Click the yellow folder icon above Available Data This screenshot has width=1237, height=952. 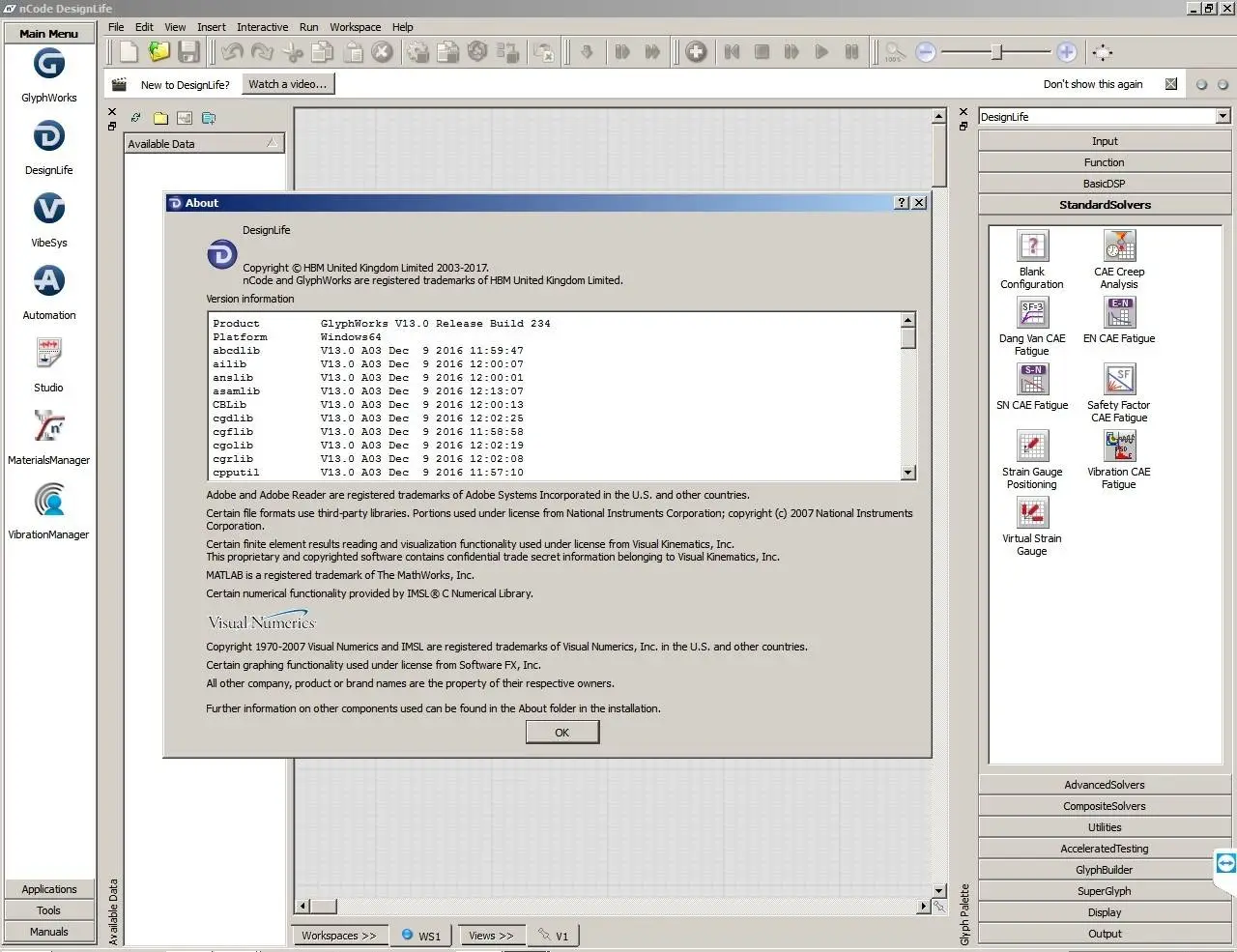click(x=160, y=118)
